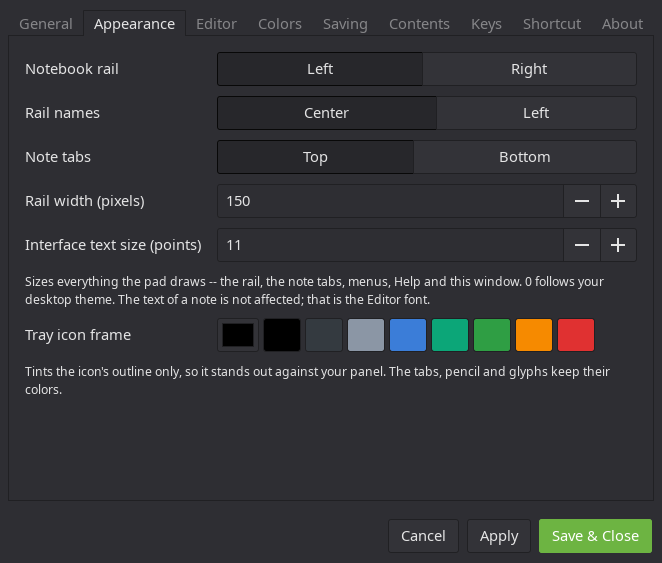Select the Shortcut tab
Screen dimensions: 662x563
click(552, 24)
